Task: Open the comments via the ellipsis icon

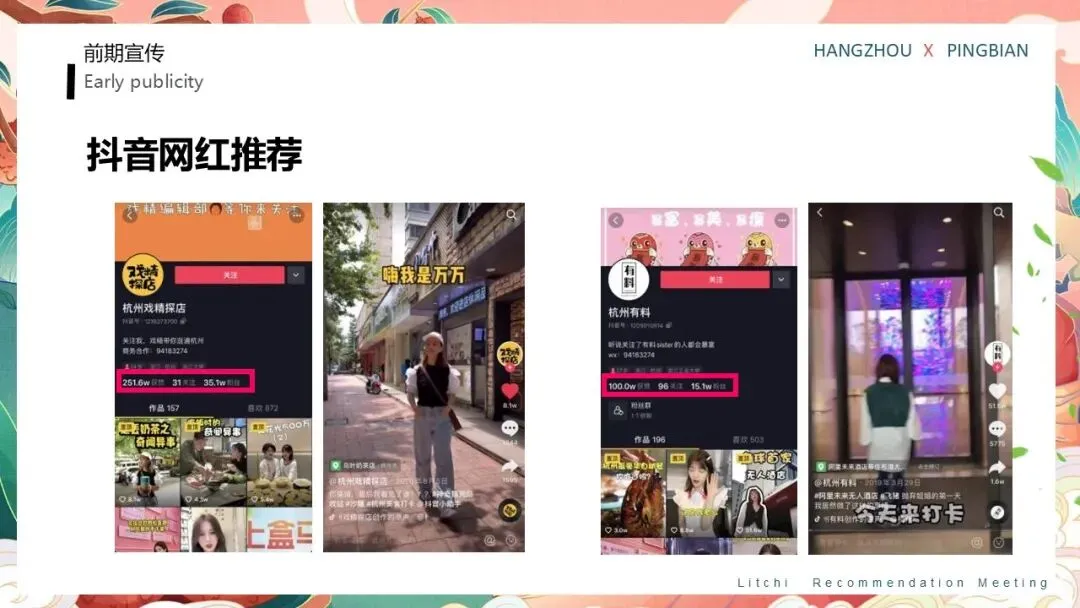Action: point(510,426)
